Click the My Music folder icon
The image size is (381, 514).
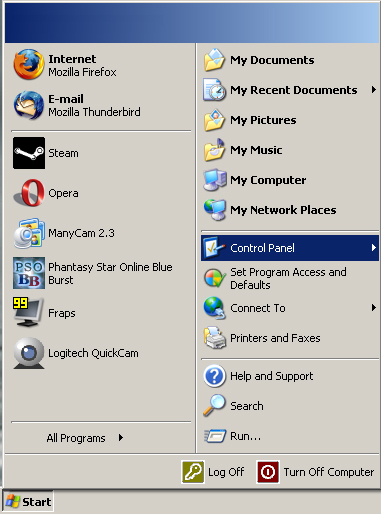215,150
